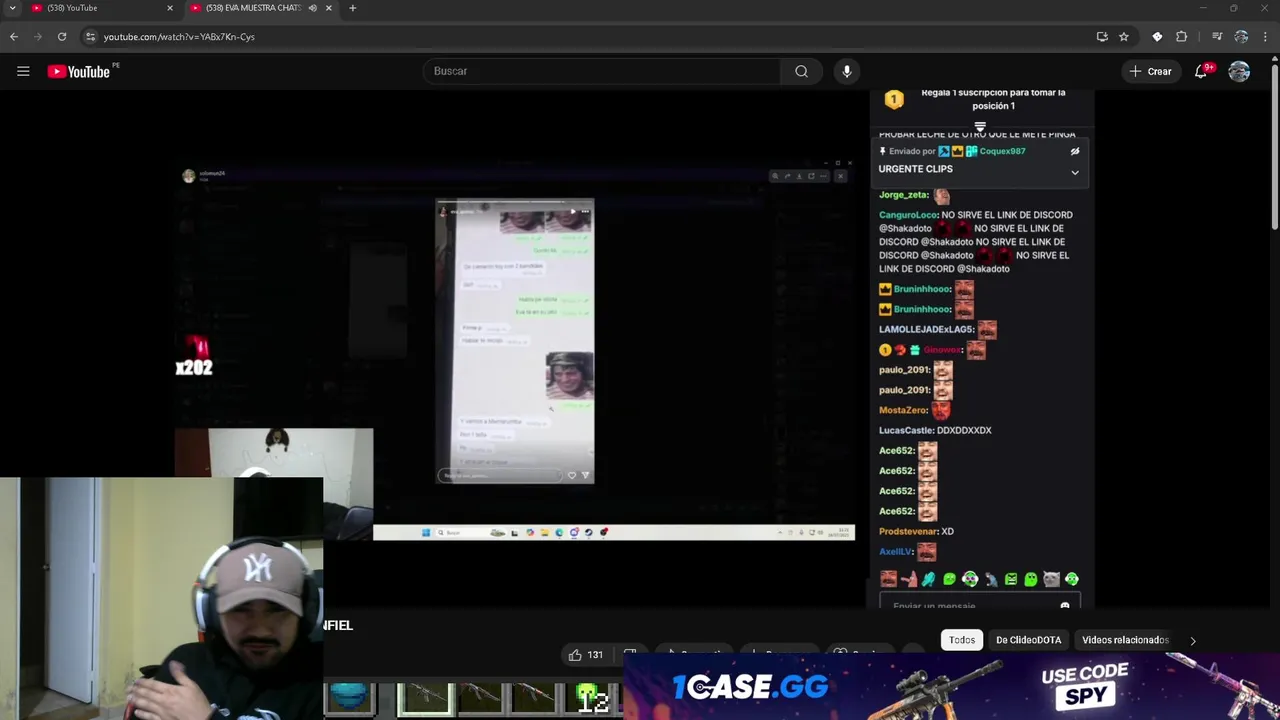Click the LAMOLLEJADExLAG5 chat line
This screenshot has width=1280, height=720.
point(937,329)
